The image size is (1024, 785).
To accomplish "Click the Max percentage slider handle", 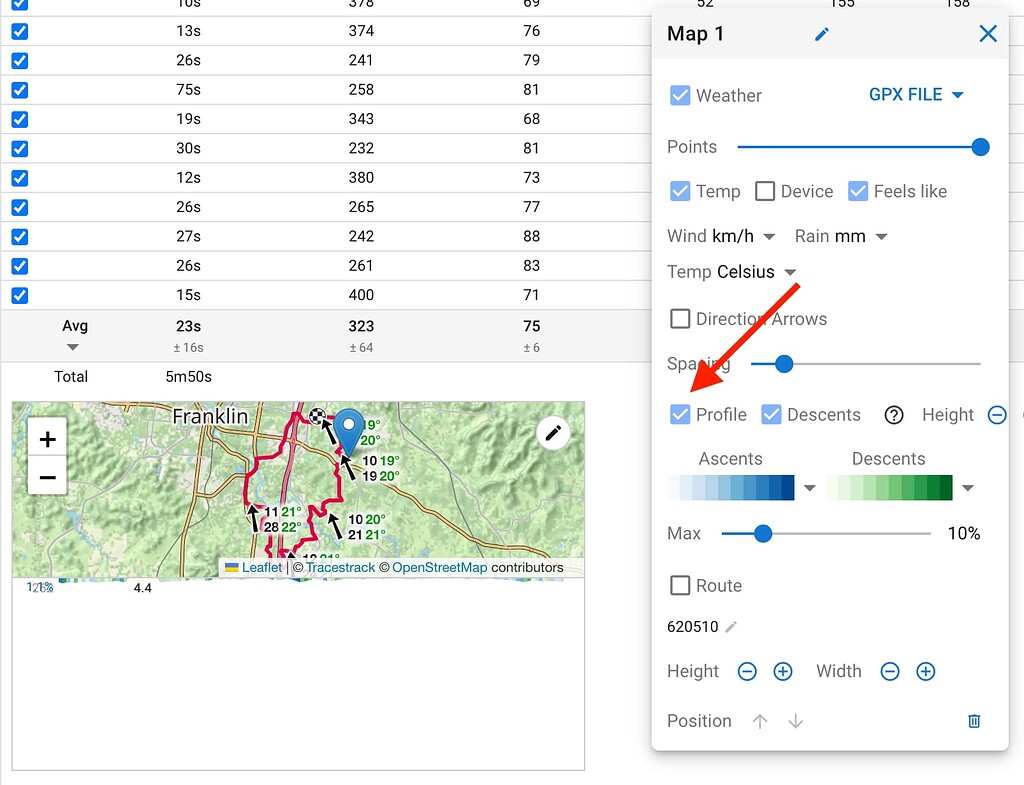I will coord(763,533).
